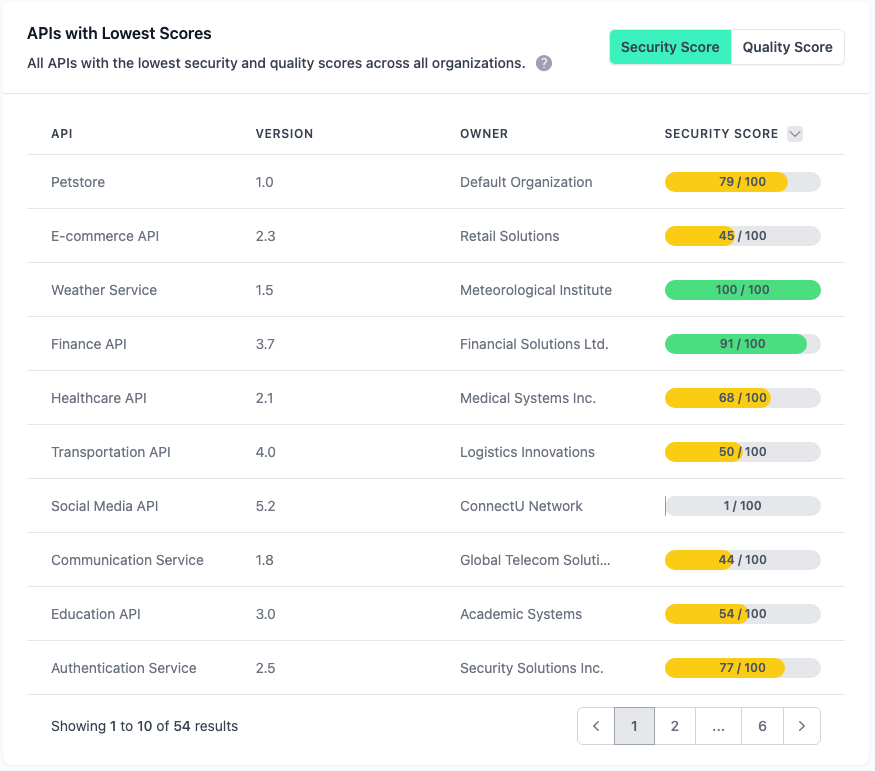Screen dimensions: 875x771
Task: Click the Authentication Service row
Action: (x=123, y=668)
